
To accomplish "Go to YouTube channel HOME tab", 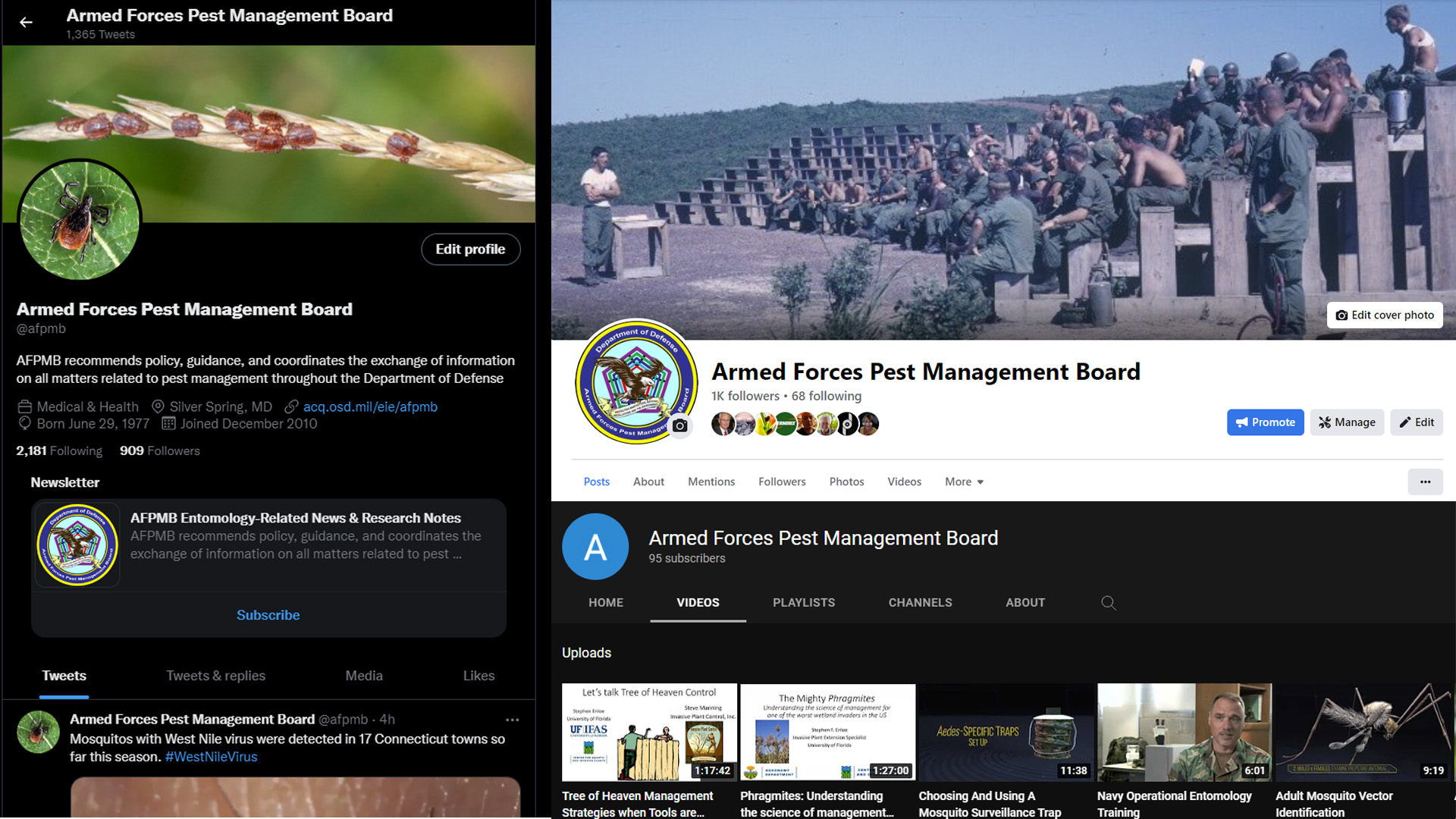I will tap(606, 603).
